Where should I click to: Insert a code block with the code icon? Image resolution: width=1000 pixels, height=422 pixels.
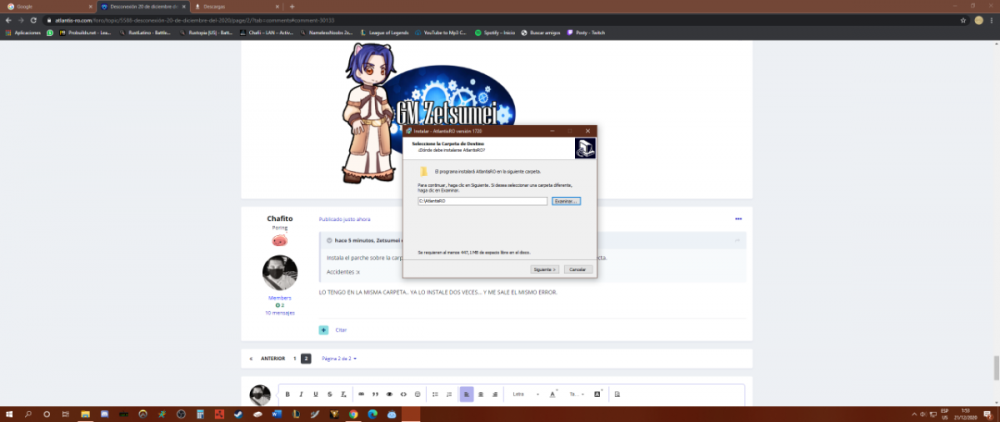pos(403,394)
